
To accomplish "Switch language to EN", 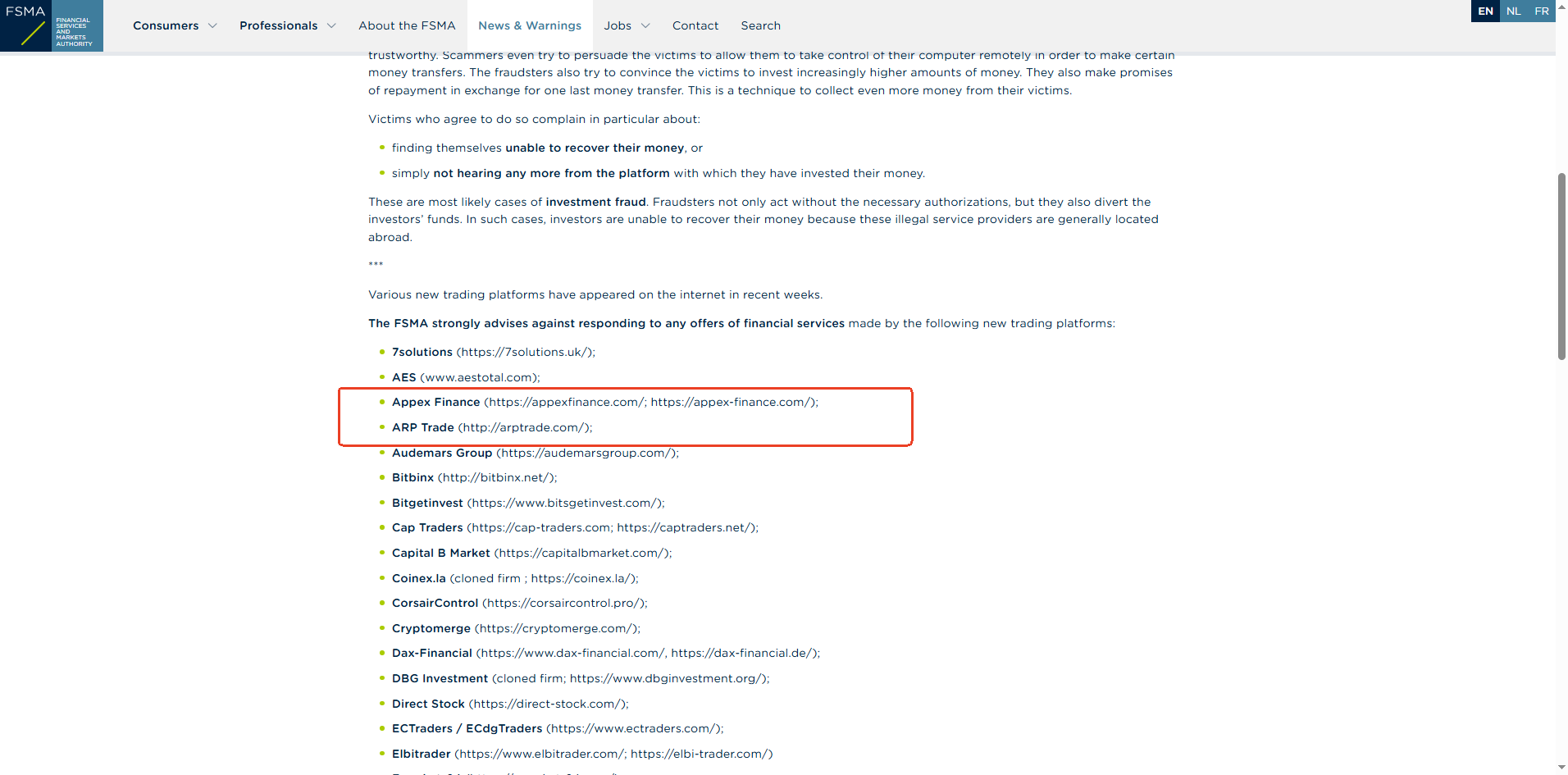I will click(x=1485, y=11).
